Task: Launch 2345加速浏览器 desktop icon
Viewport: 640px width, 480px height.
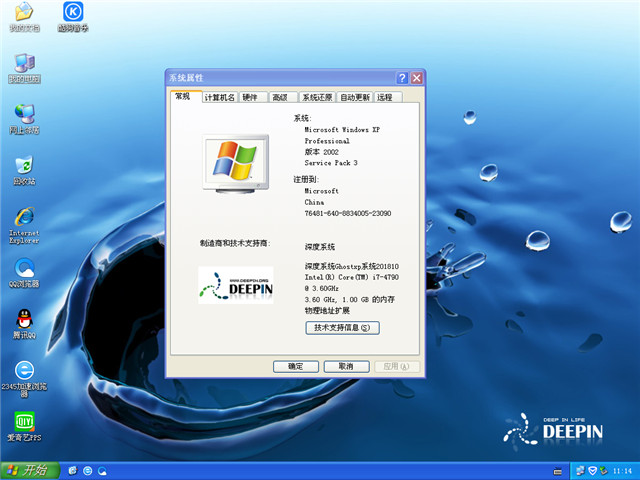Action: click(24, 379)
